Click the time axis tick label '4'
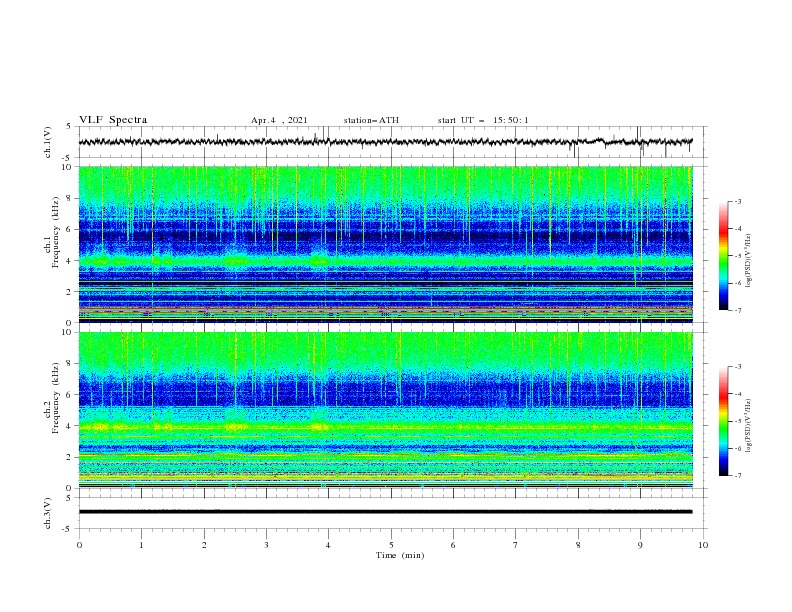Image resolution: width=792 pixels, height=612 pixels. click(328, 545)
